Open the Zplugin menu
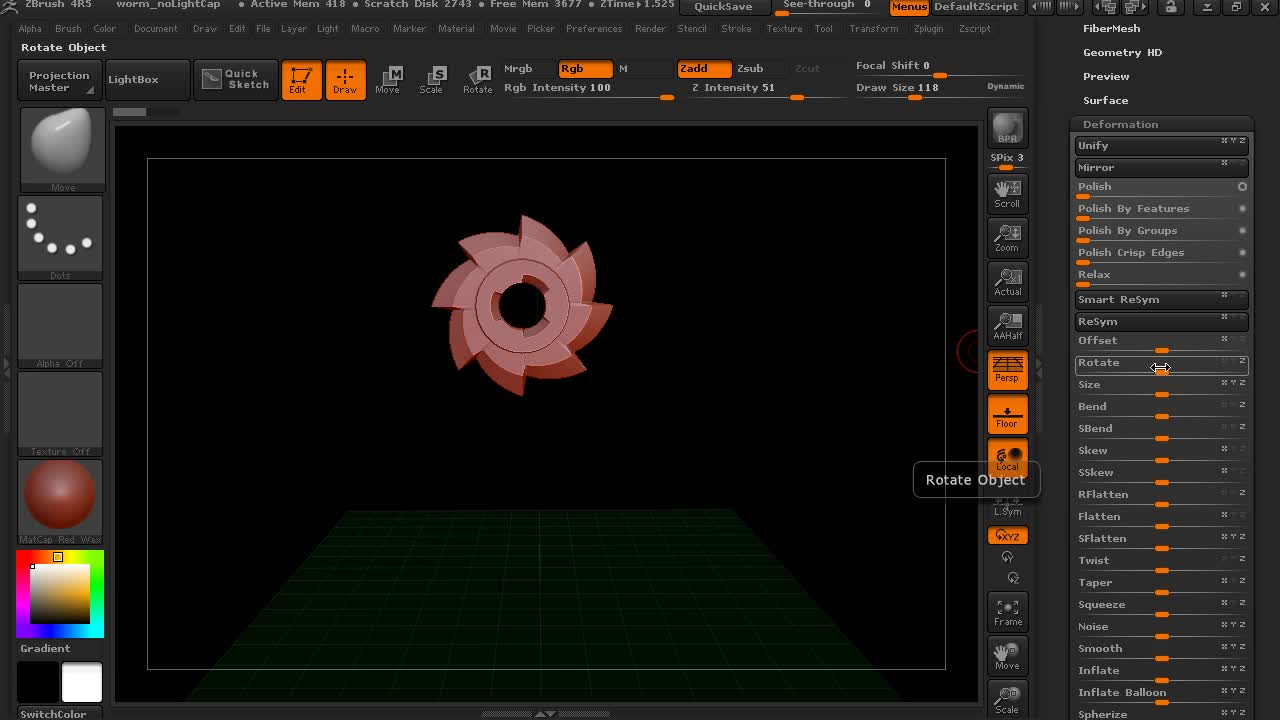Screen dimensions: 1280x720 [928, 28]
